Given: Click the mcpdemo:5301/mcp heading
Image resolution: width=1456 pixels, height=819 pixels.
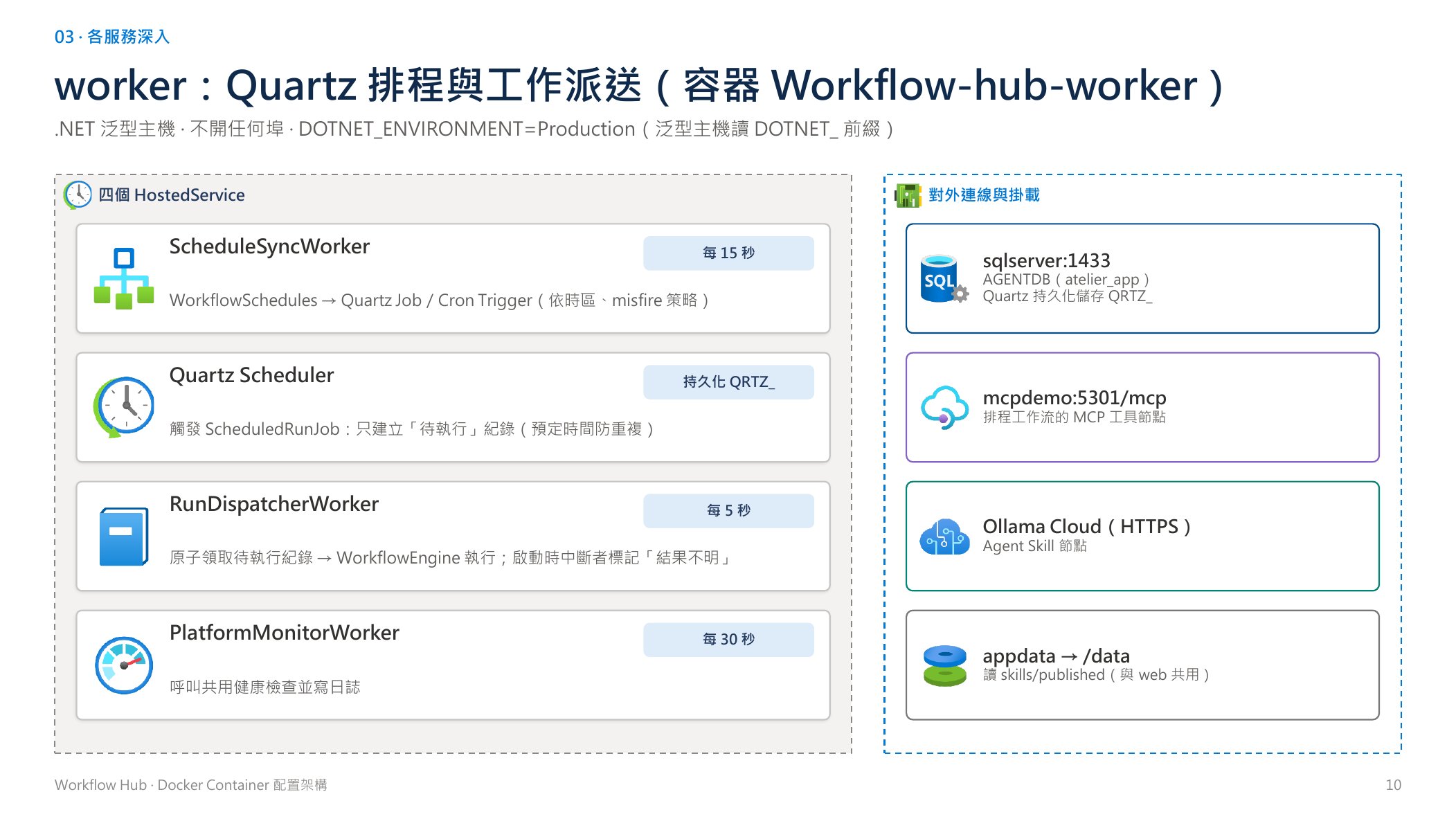Looking at the screenshot, I should [x=1075, y=397].
